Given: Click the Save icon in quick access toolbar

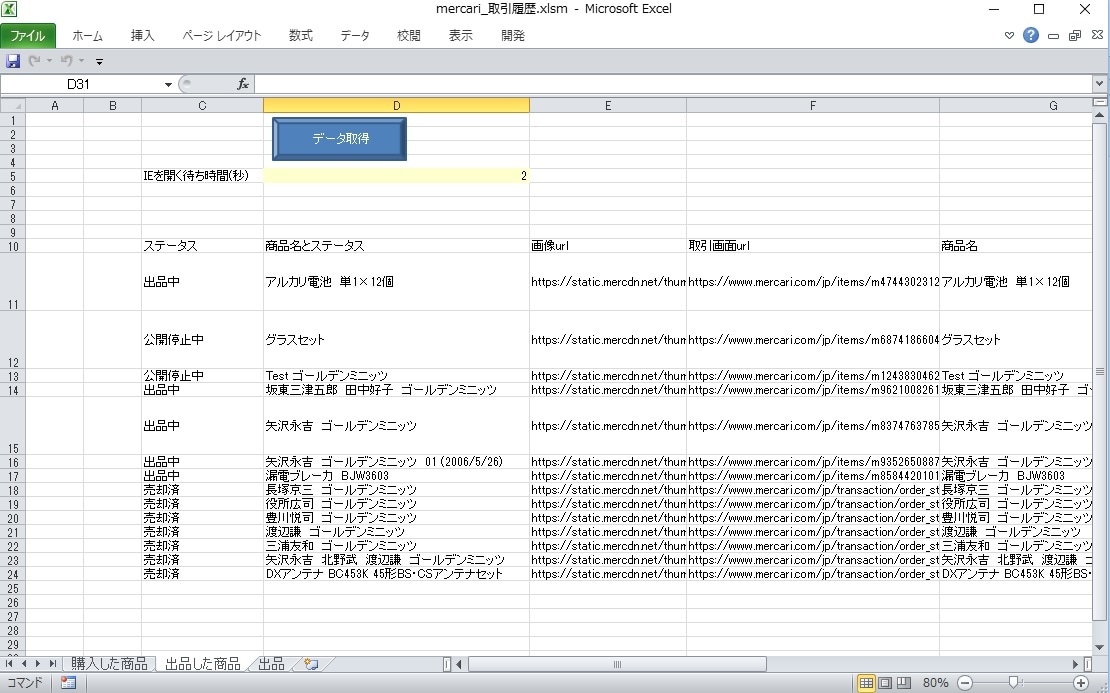Looking at the screenshot, I should pos(13,62).
